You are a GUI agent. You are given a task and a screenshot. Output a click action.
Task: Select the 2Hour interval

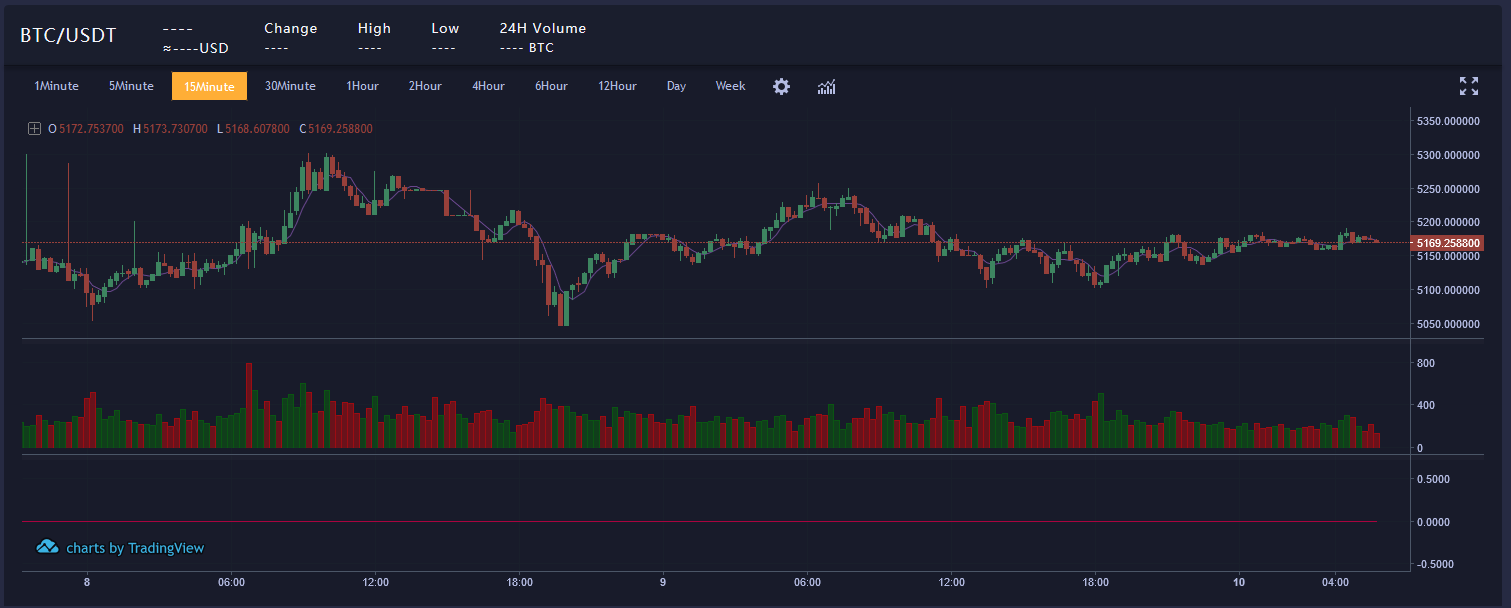coord(425,86)
